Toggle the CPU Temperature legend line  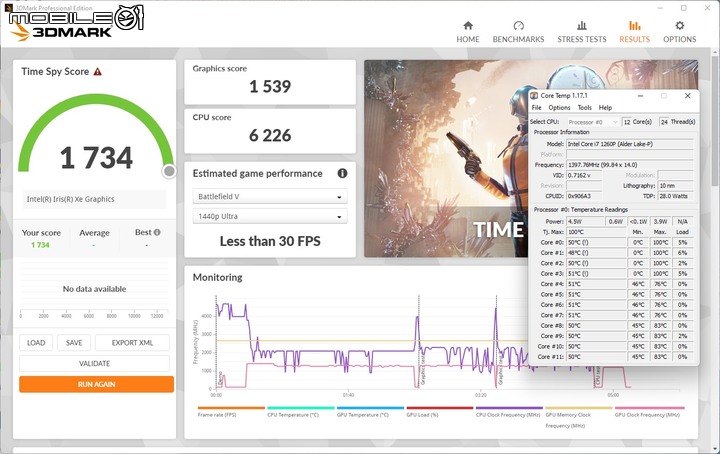coord(300,412)
